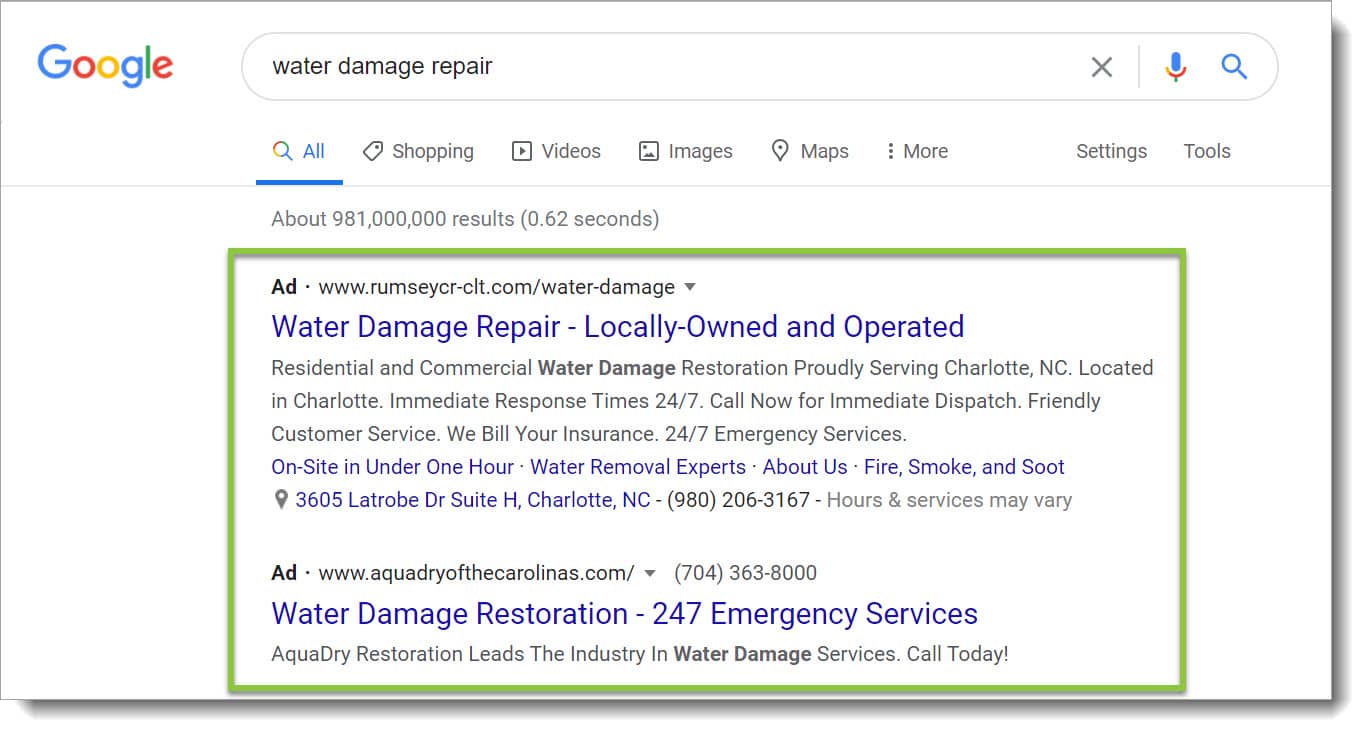Open the Water Removal Experts sitelink
This screenshot has width=1367, height=735.
coord(637,467)
